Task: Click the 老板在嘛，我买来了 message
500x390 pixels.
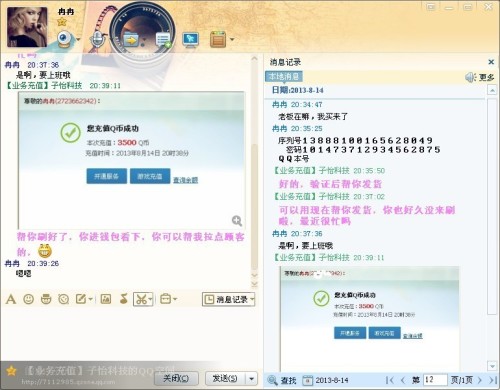Action: [313, 116]
